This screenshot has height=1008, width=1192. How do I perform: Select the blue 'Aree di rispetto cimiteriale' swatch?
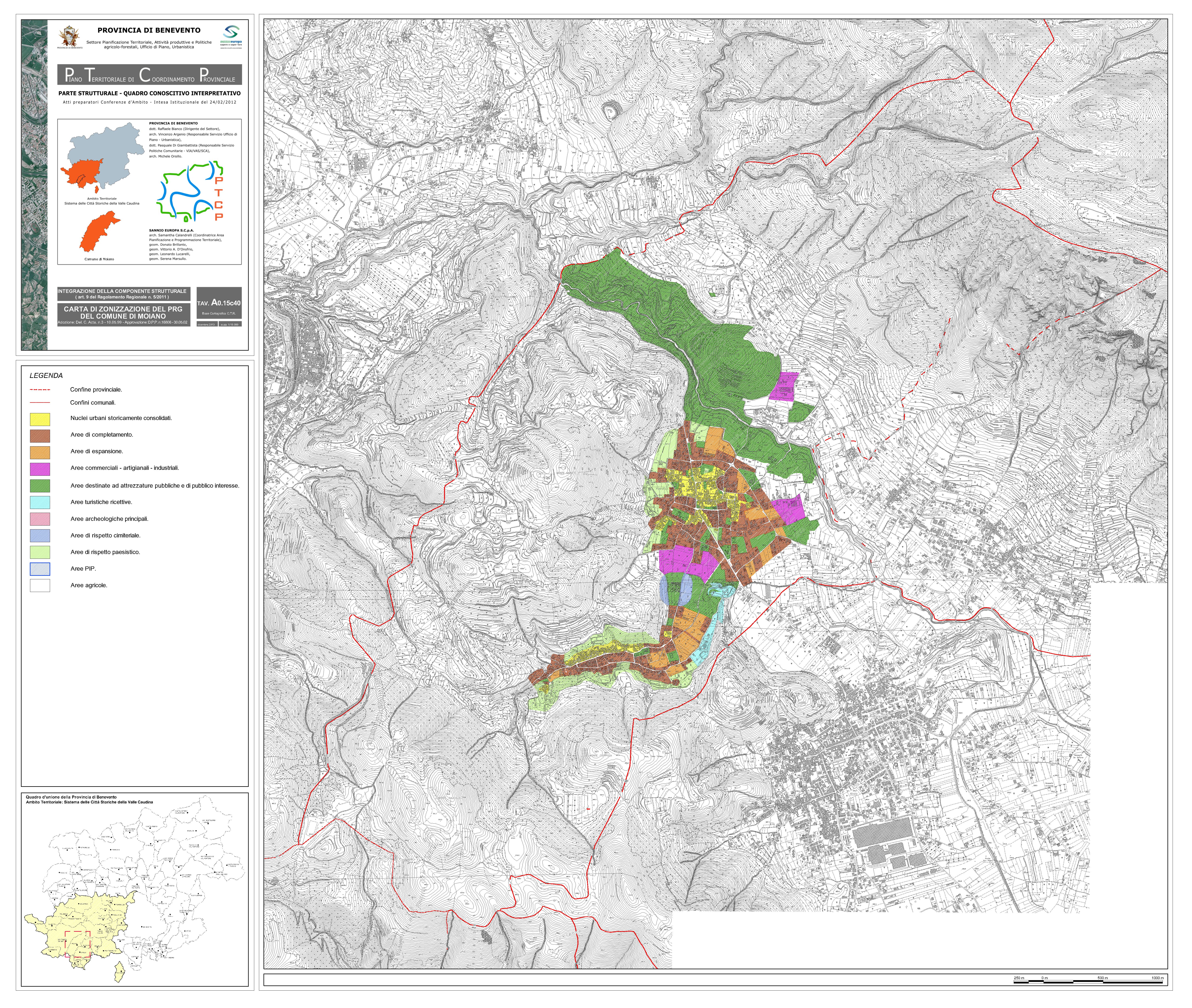40,535
